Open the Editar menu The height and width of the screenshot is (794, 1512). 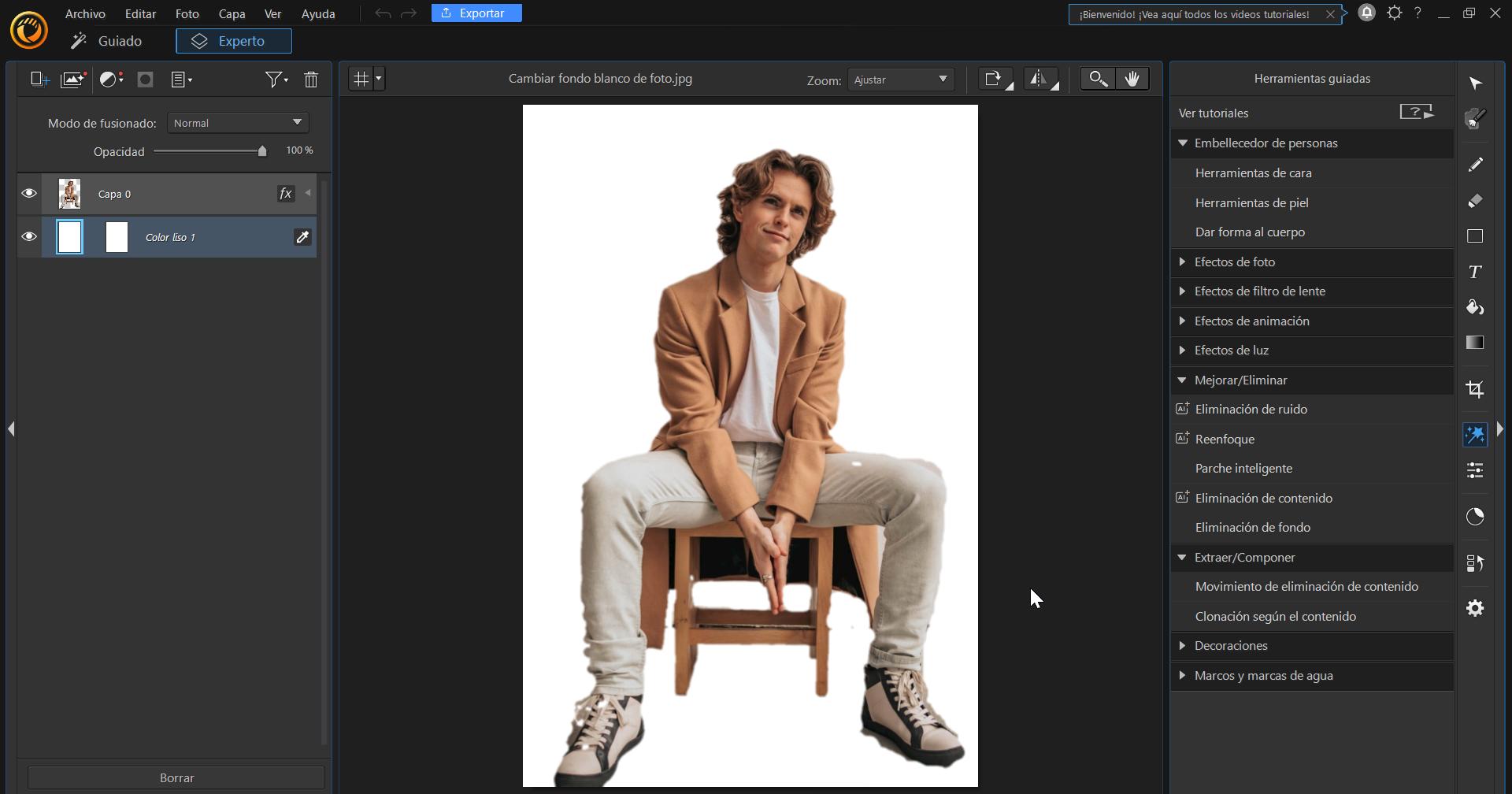pos(140,13)
